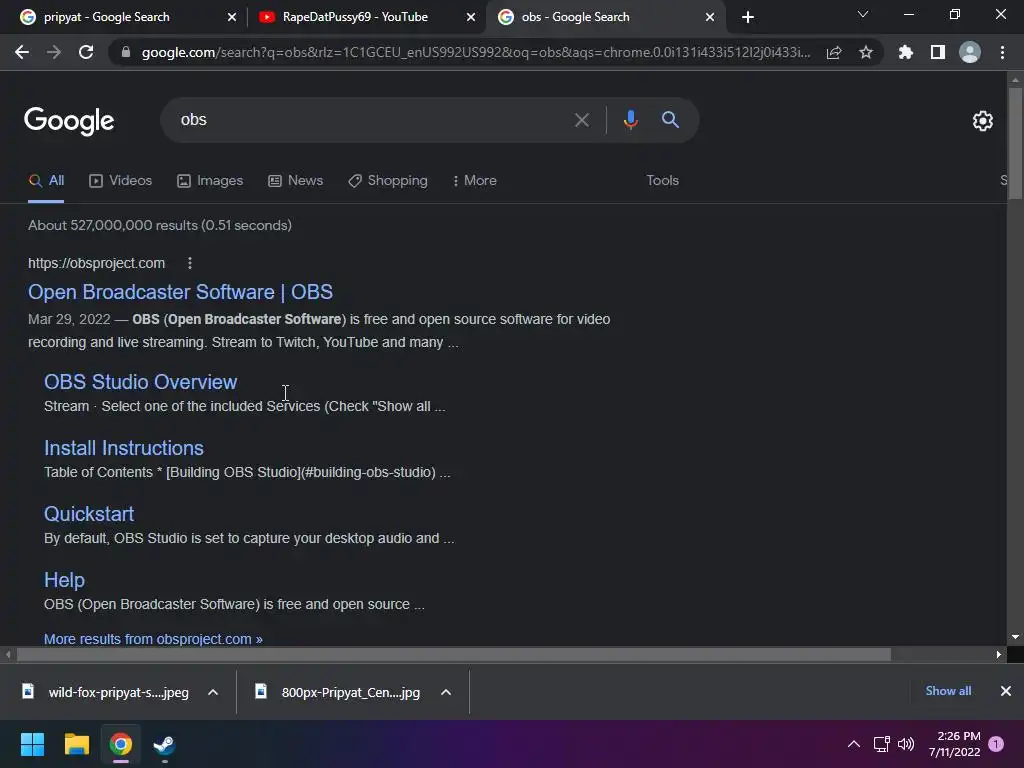Open More results from obsproject.com
1024x768 pixels.
153,639
